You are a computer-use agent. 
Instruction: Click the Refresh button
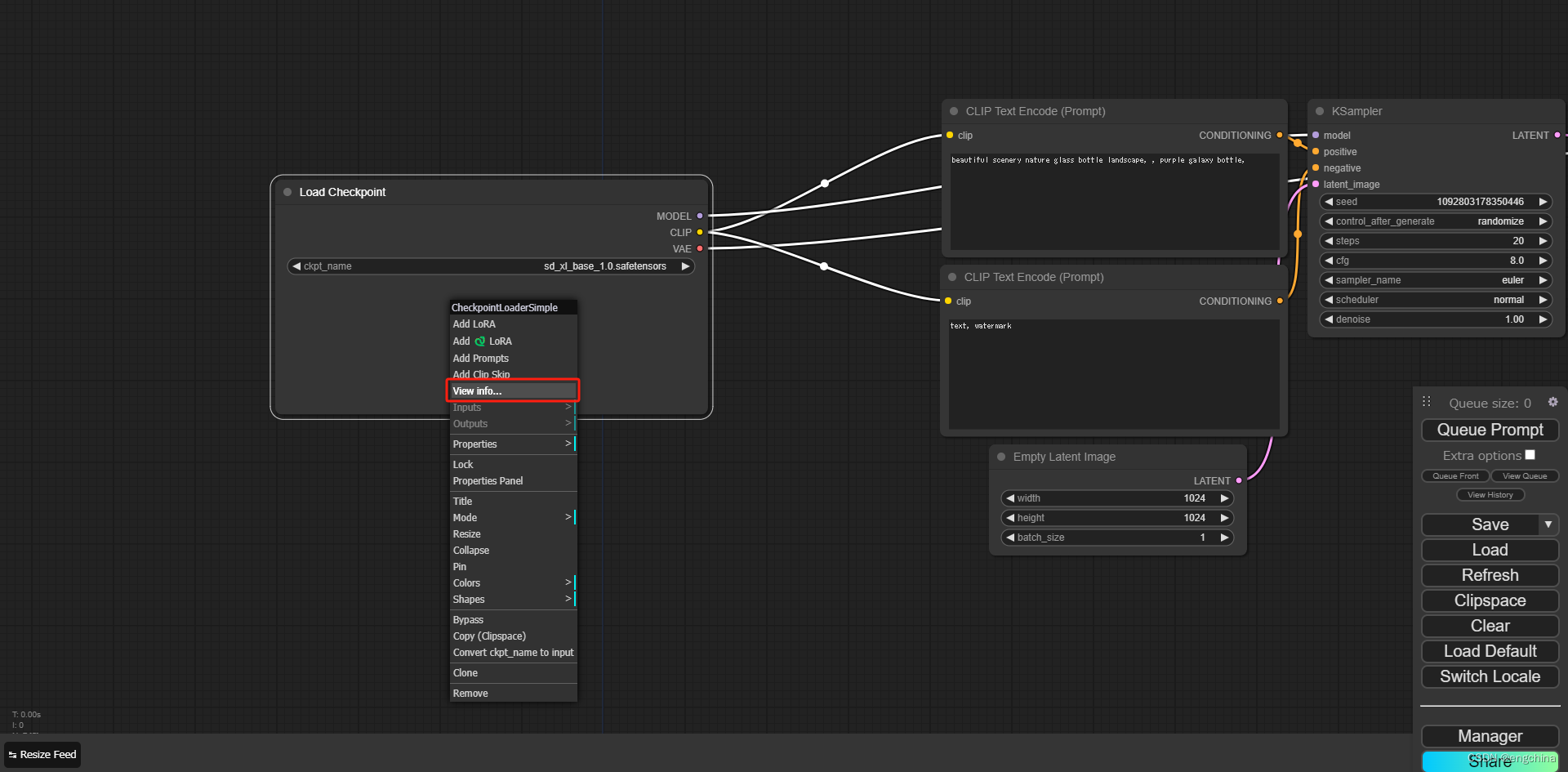(x=1490, y=575)
